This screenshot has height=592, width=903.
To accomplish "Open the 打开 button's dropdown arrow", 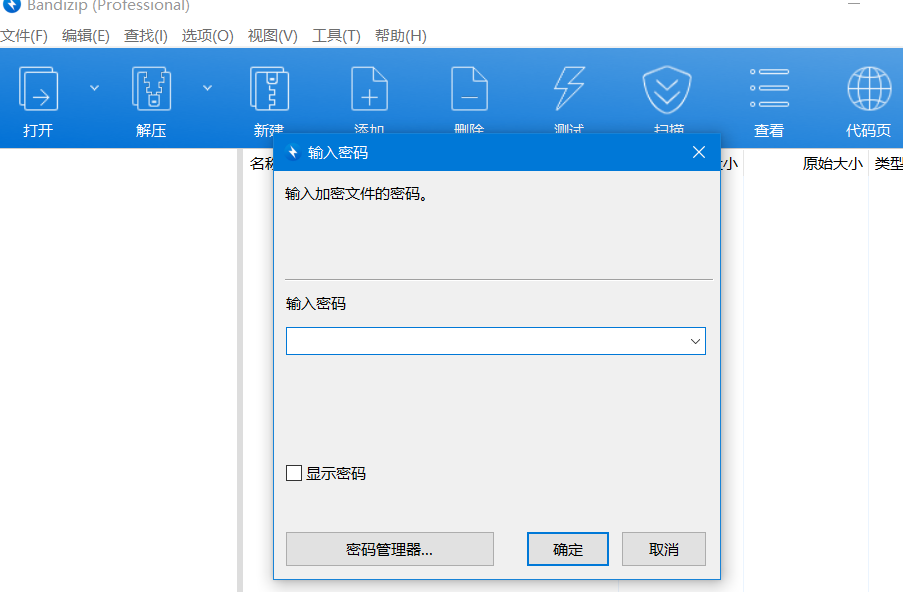I will [92, 88].
